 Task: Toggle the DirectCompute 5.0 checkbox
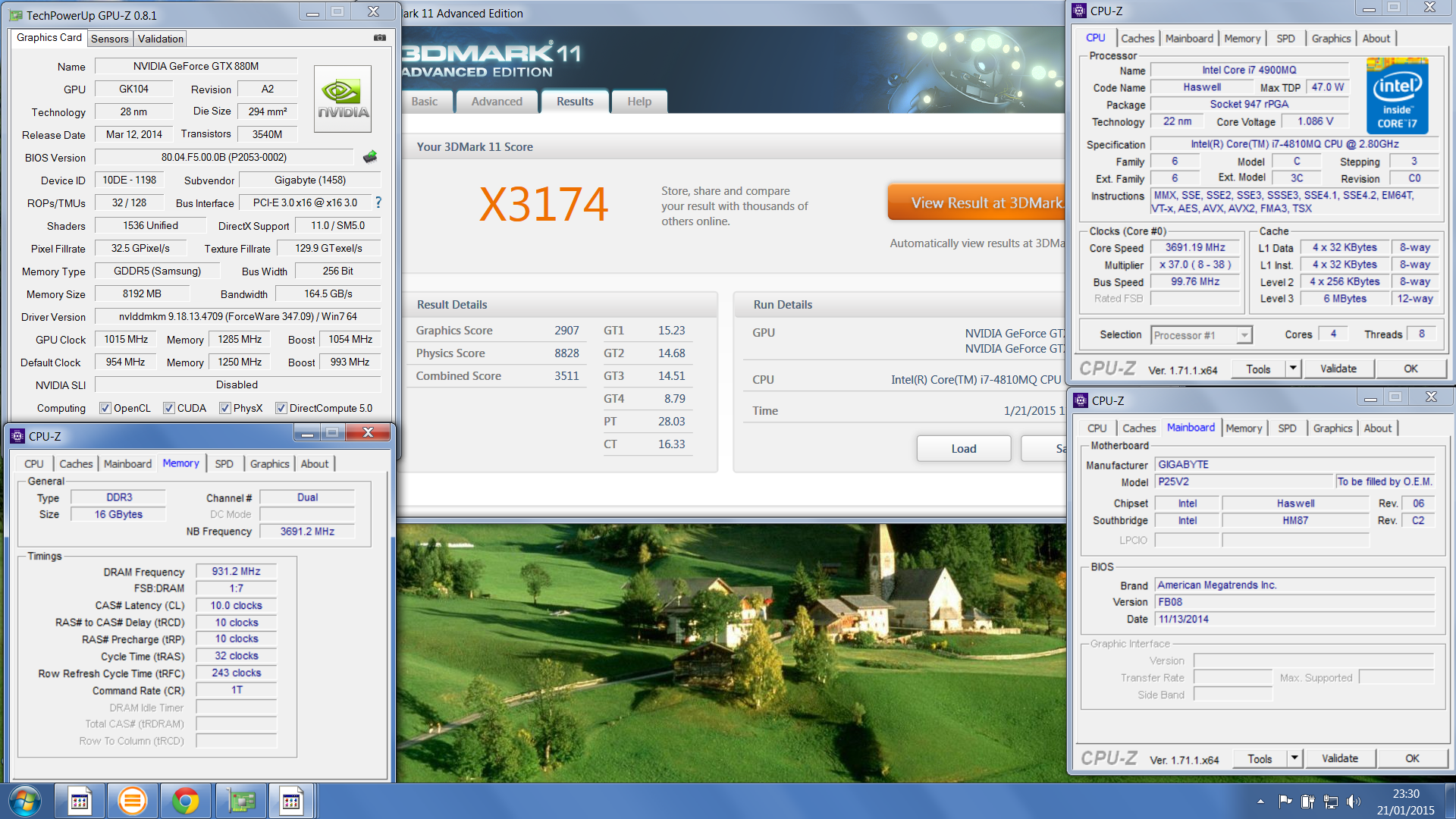[281, 408]
